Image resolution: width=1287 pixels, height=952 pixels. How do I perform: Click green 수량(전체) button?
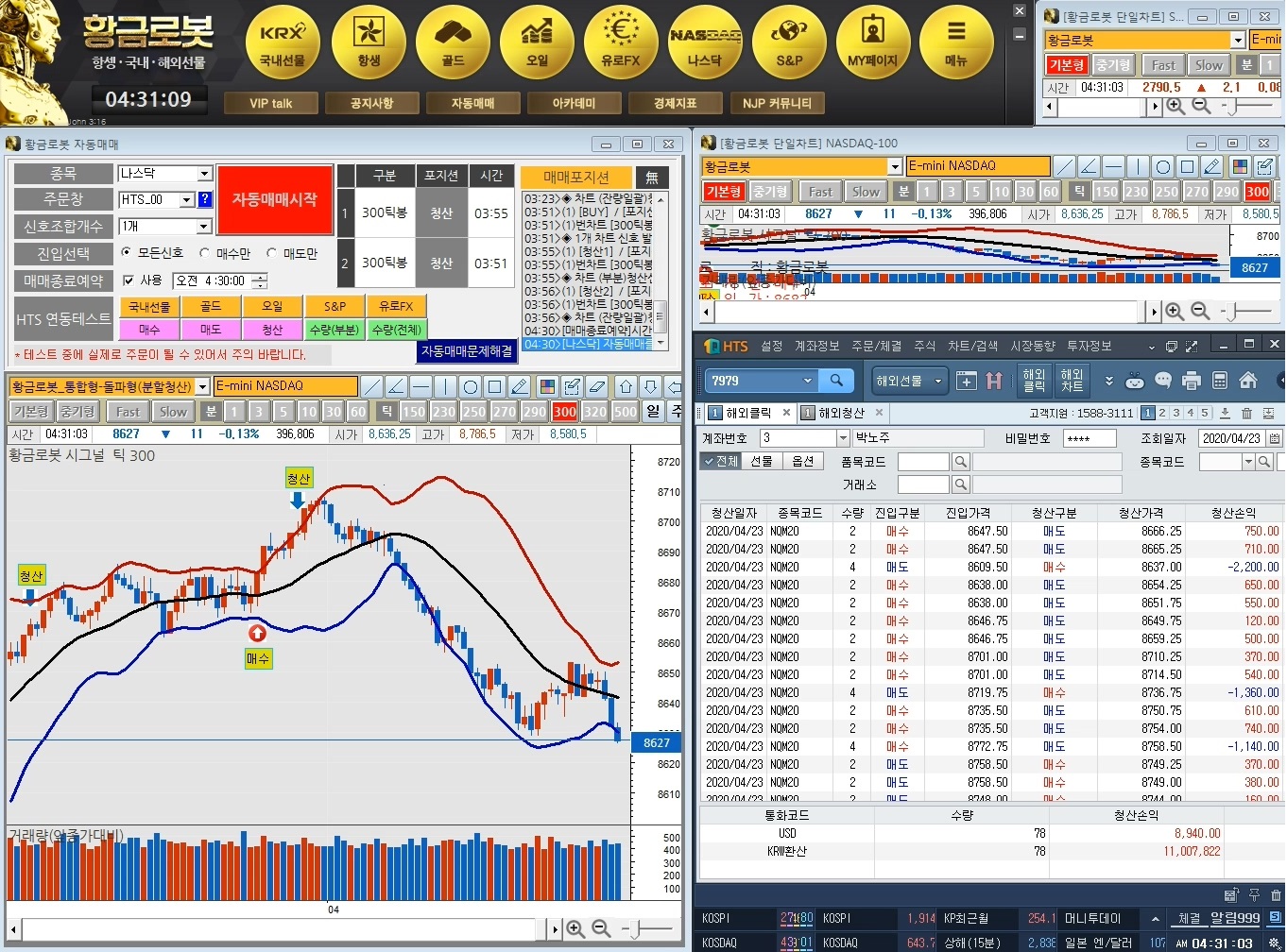[397, 330]
